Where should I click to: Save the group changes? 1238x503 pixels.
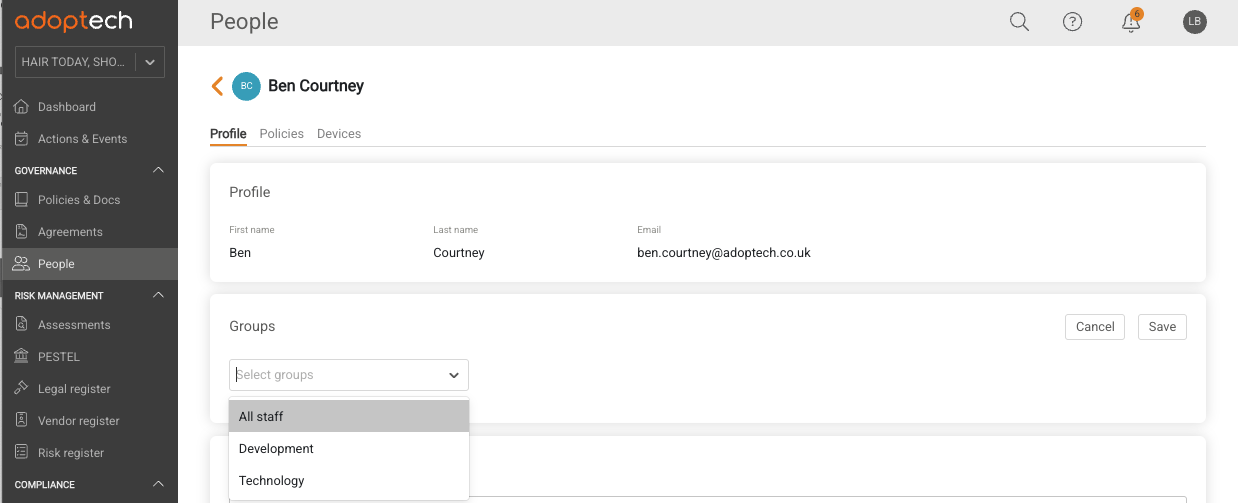pyautogui.click(x=1162, y=327)
